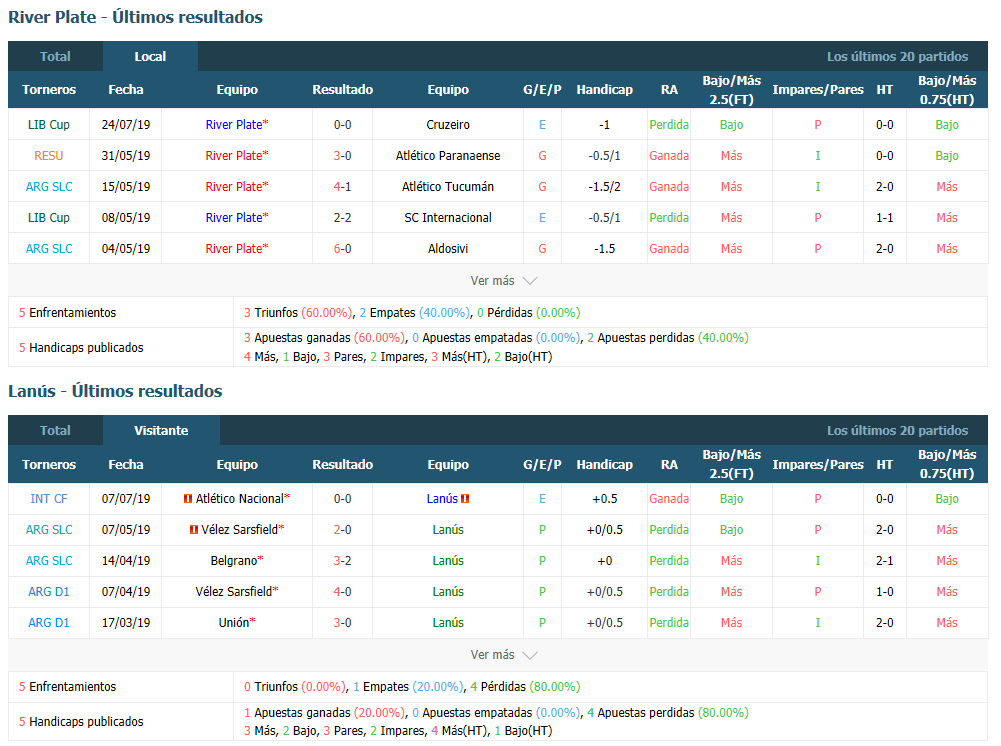1001x746 pixels.
Task: Select opponent Atlético Tucumán
Action: [x=448, y=186]
